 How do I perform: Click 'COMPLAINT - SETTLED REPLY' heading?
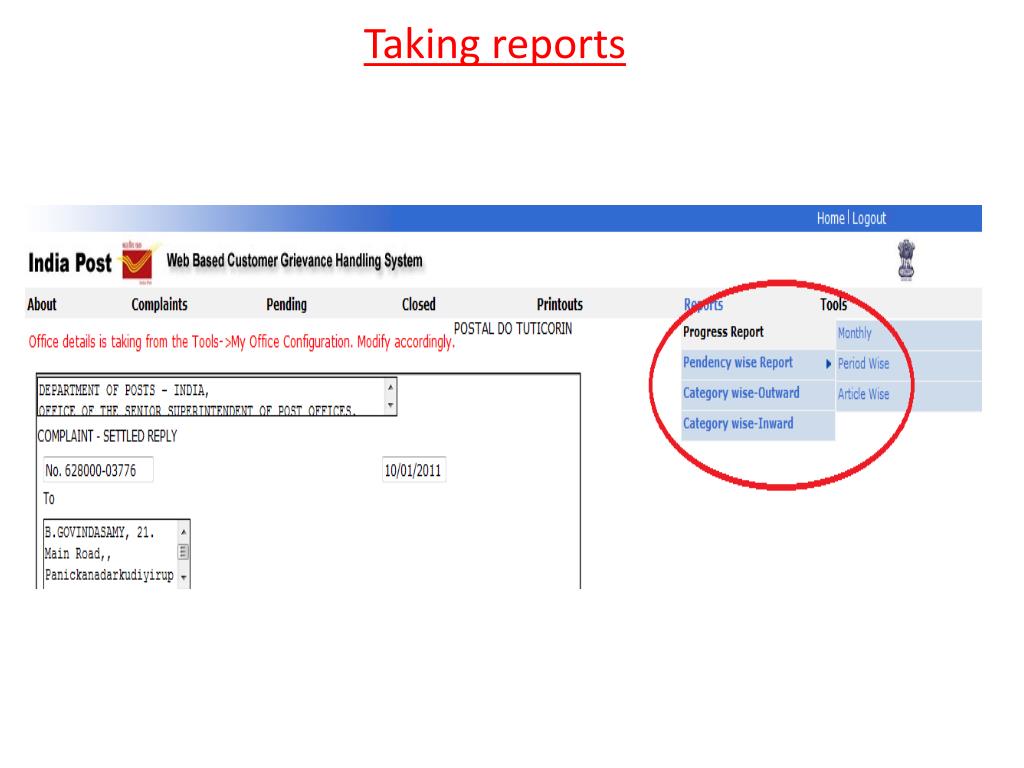pyautogui.click(x=107, y=436)
